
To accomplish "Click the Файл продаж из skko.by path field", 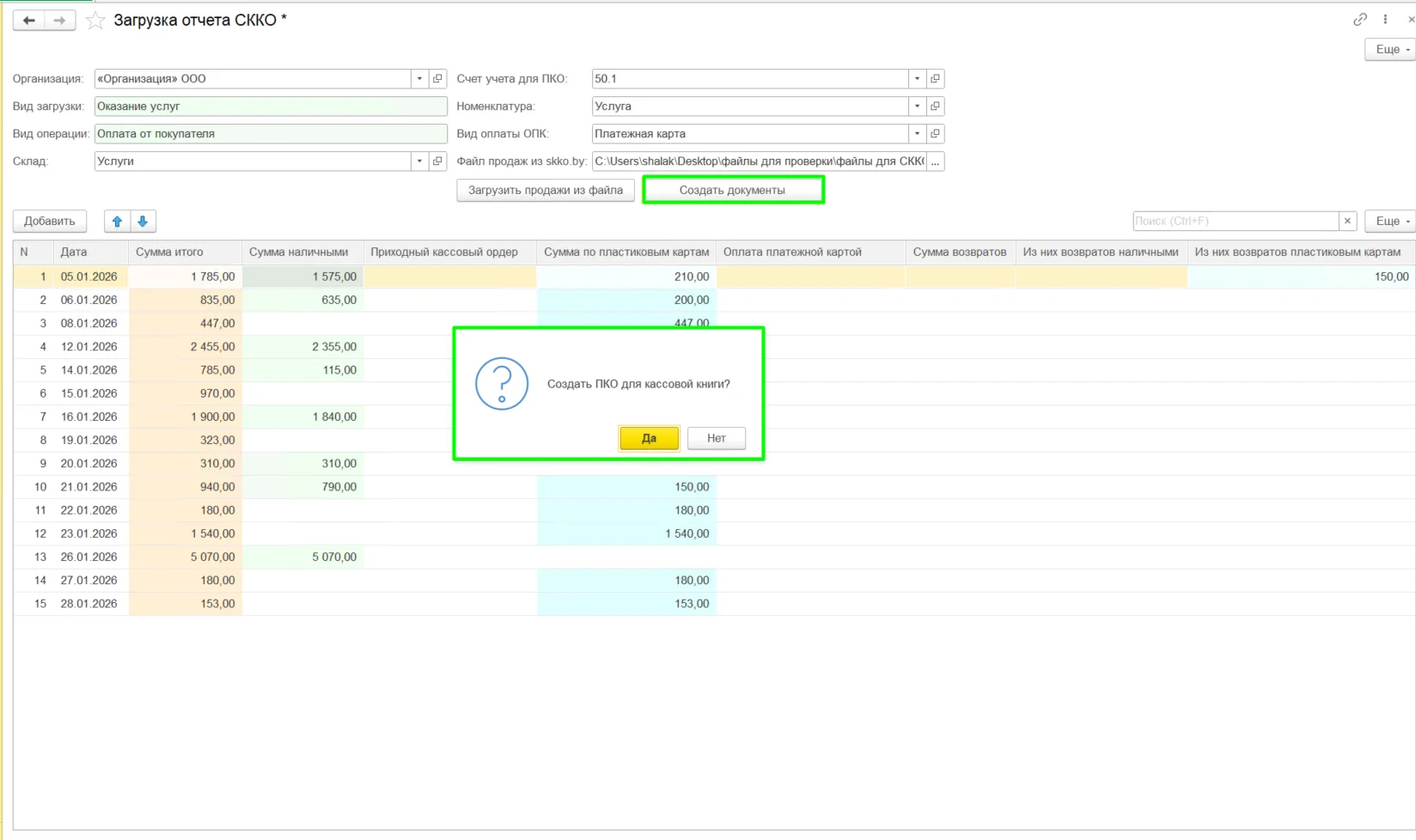I will tap(759, 161).
